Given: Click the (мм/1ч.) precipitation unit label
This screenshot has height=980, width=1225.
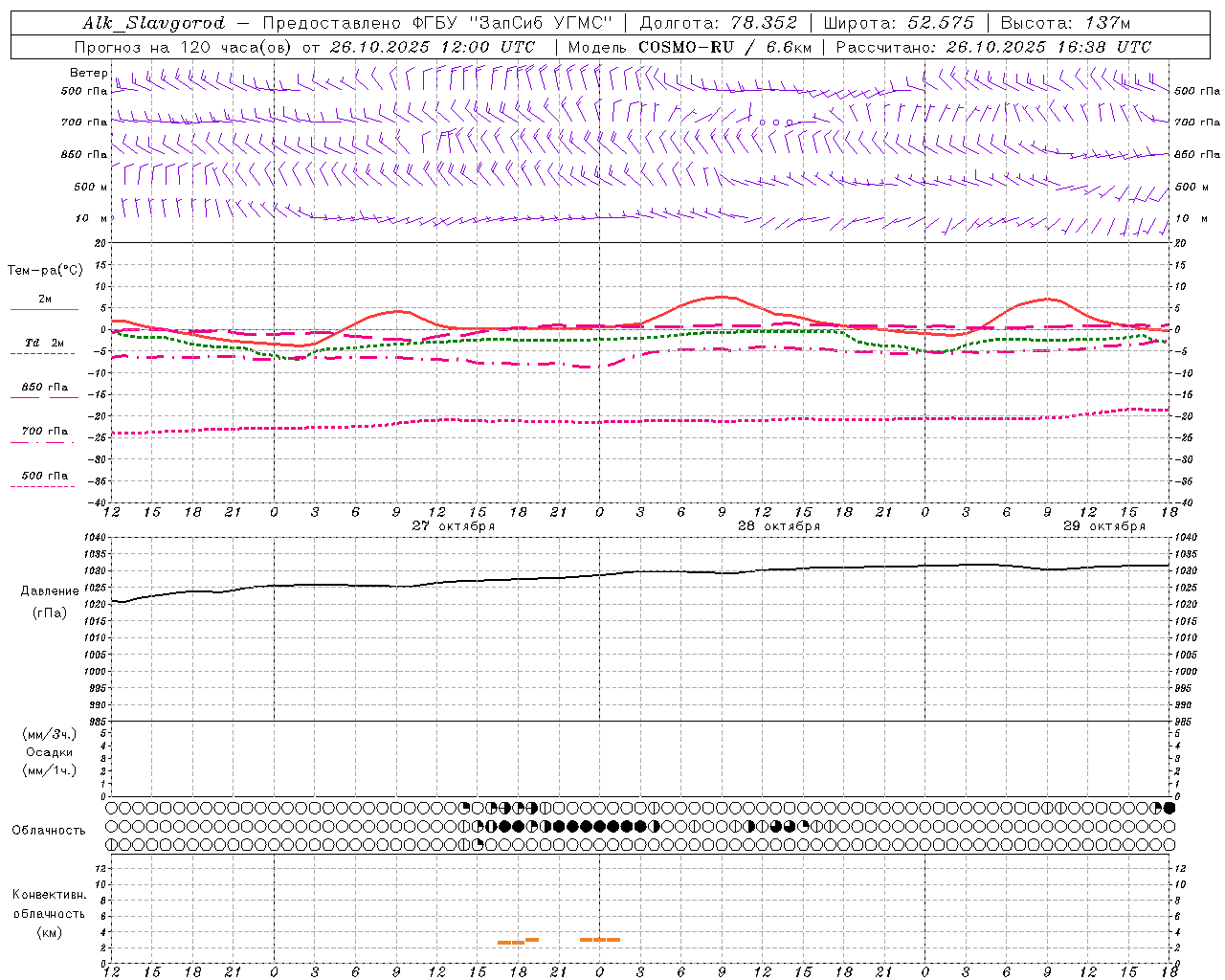Looking at the screenshot, I should click(50, 769).
